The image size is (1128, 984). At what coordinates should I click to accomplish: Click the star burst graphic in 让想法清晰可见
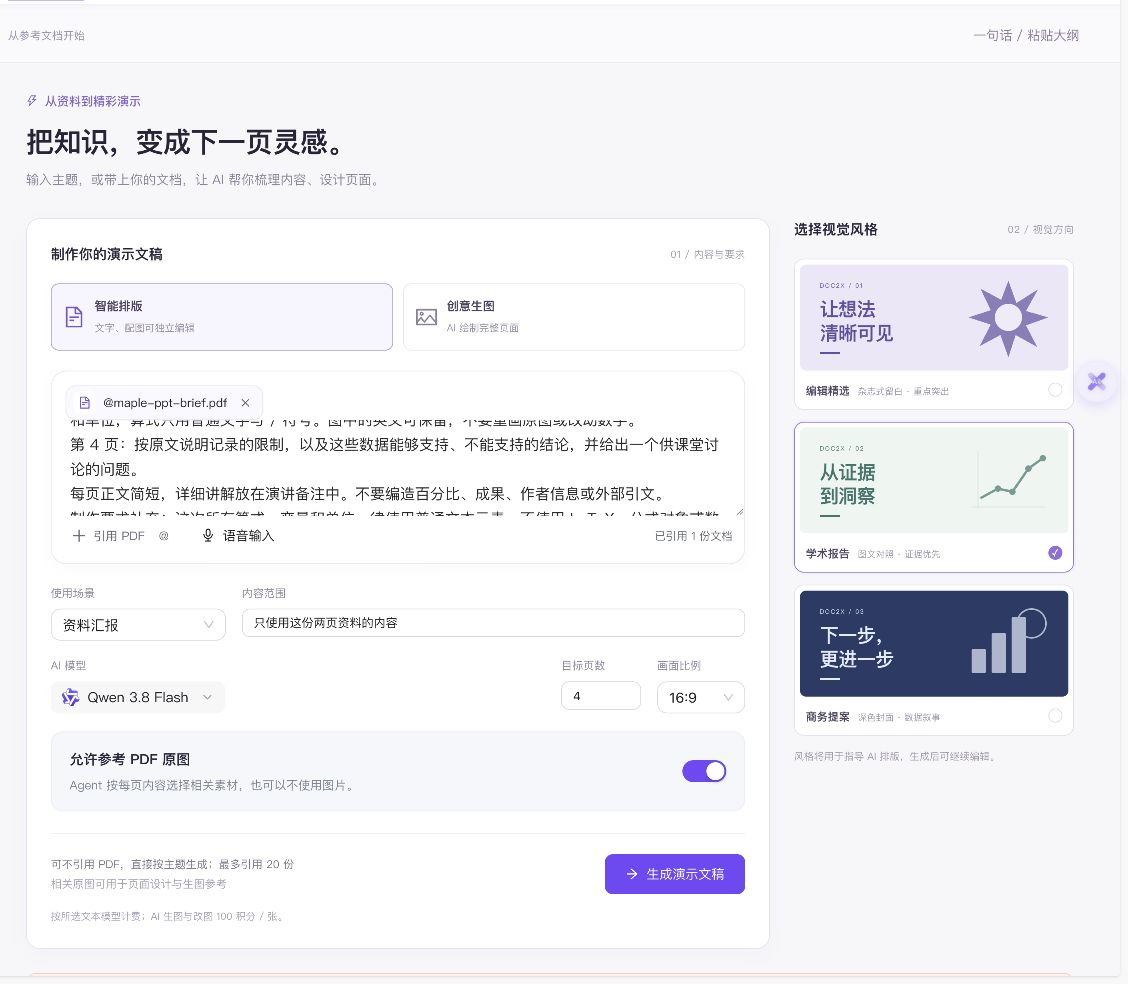(x=1008, y=318)
